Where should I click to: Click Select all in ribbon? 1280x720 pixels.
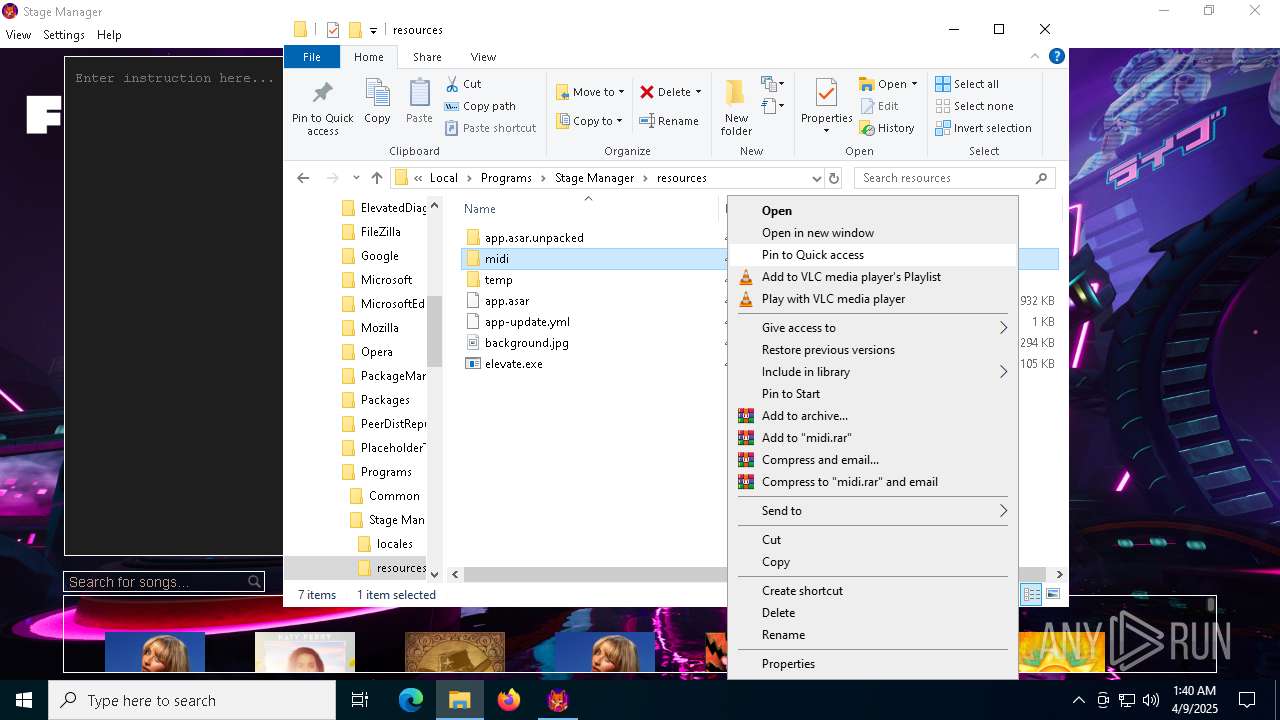click(967, 84)
